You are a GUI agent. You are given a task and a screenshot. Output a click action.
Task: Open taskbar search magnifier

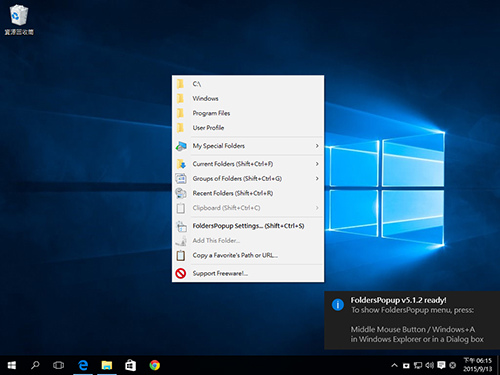coord(35,365)
